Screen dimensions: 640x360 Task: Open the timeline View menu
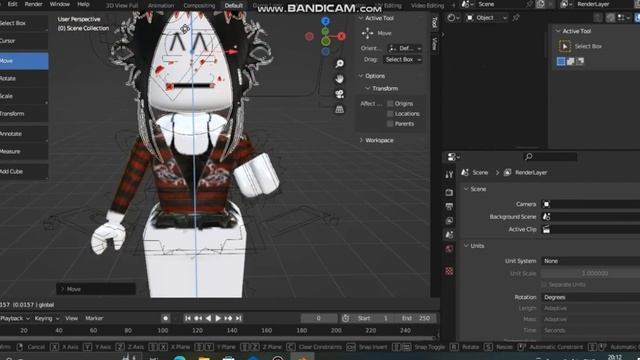tap(71, 318)
